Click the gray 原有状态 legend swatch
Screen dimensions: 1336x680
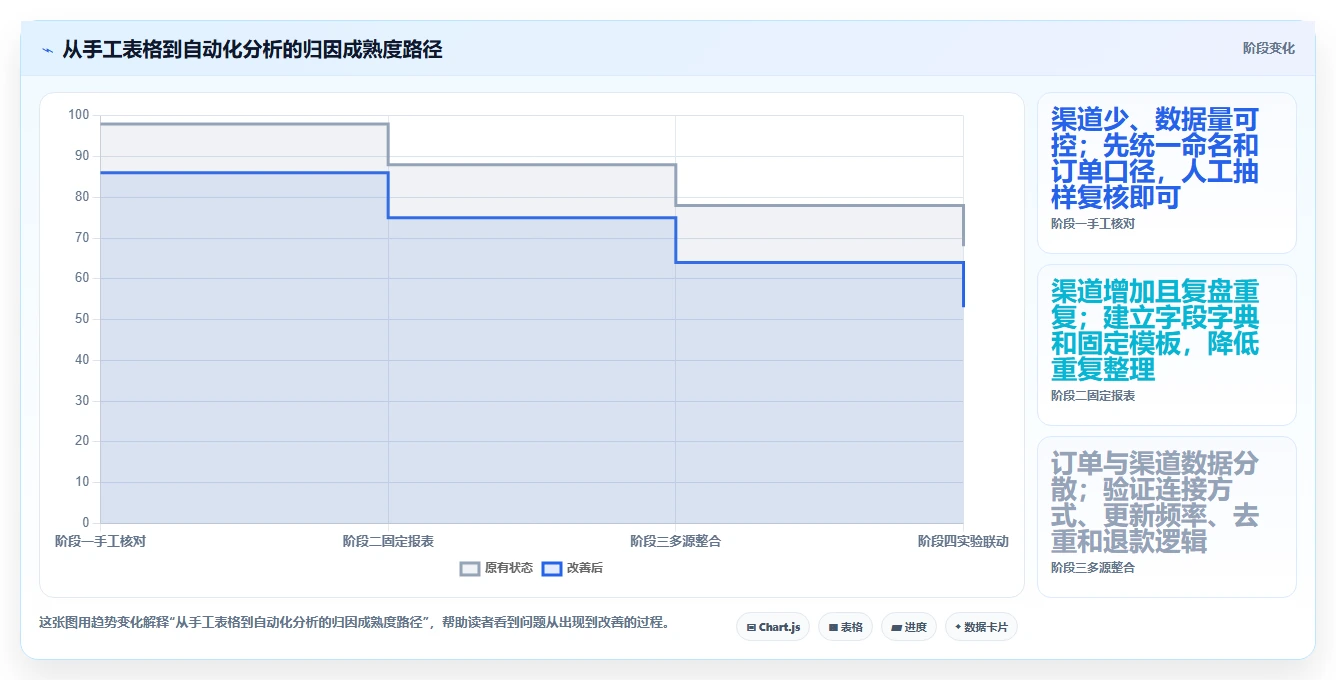pyautogui.click(x=470, y=568)
